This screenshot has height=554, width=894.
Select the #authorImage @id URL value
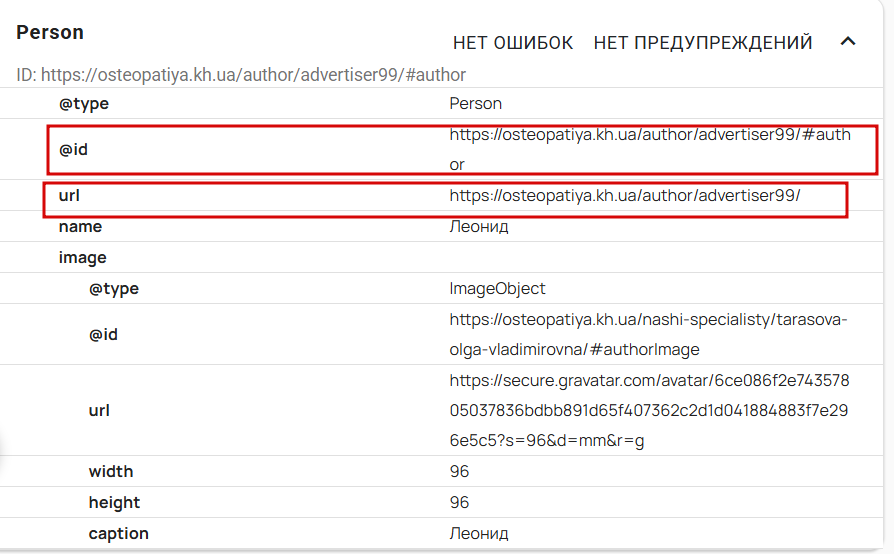648,334
